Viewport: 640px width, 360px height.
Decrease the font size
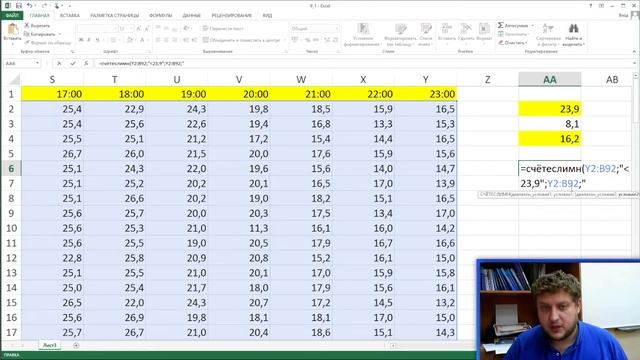coord(147,29)
